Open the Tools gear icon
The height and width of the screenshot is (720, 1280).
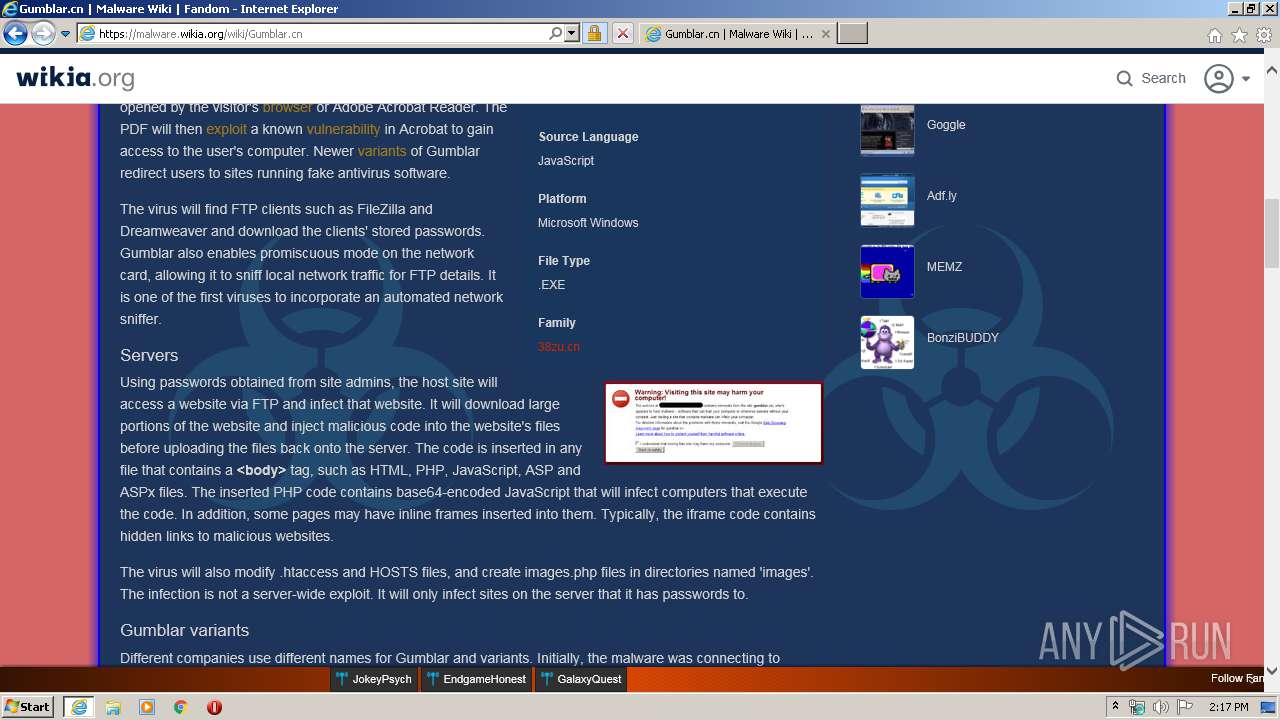(x=1264, y=35)
